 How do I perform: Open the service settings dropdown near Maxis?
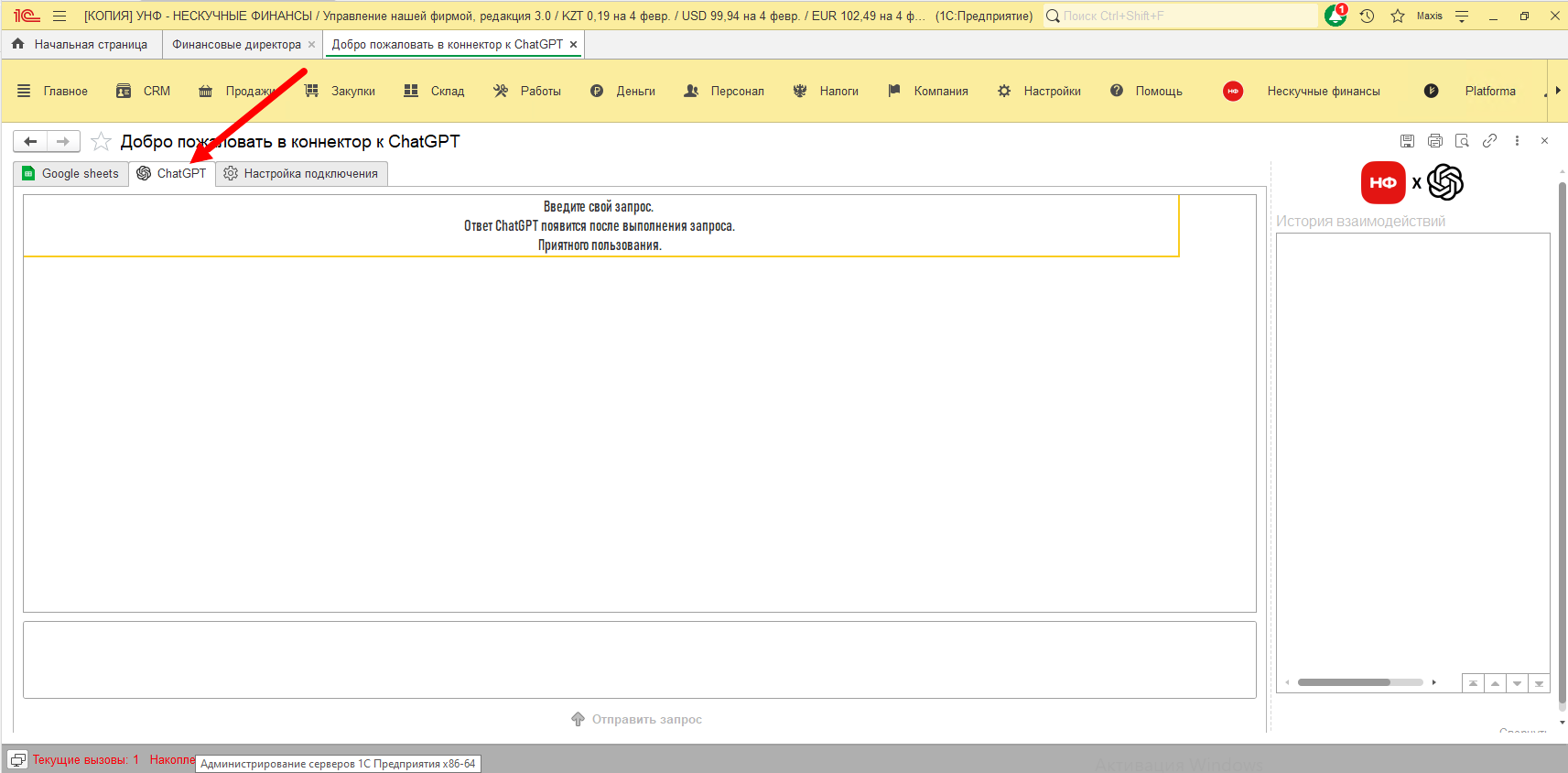click(x=1462, y=16)
